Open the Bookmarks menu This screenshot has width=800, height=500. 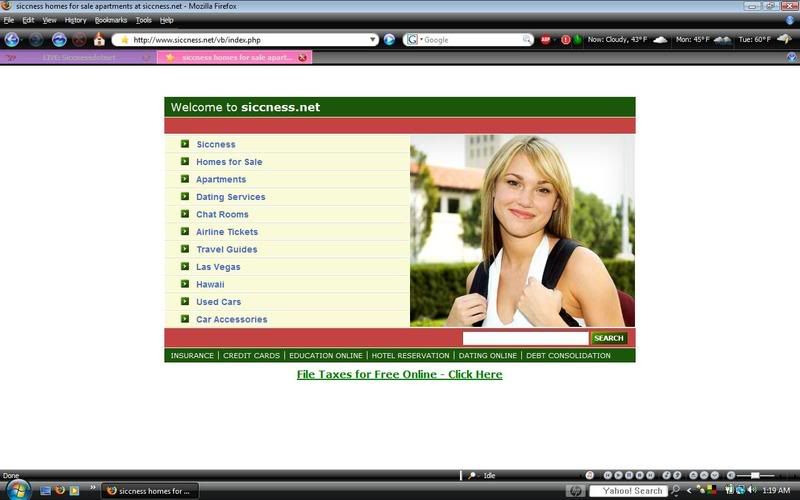(111, 20)
